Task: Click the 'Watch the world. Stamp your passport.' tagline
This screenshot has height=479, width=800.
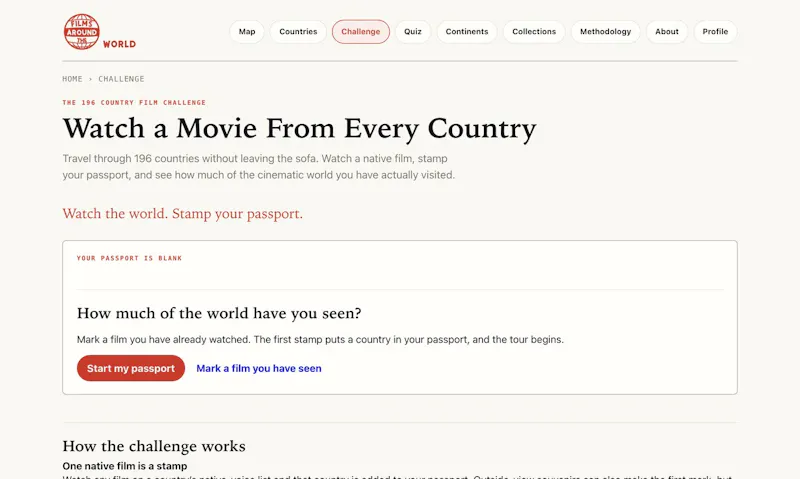Action: pos(183,214)
